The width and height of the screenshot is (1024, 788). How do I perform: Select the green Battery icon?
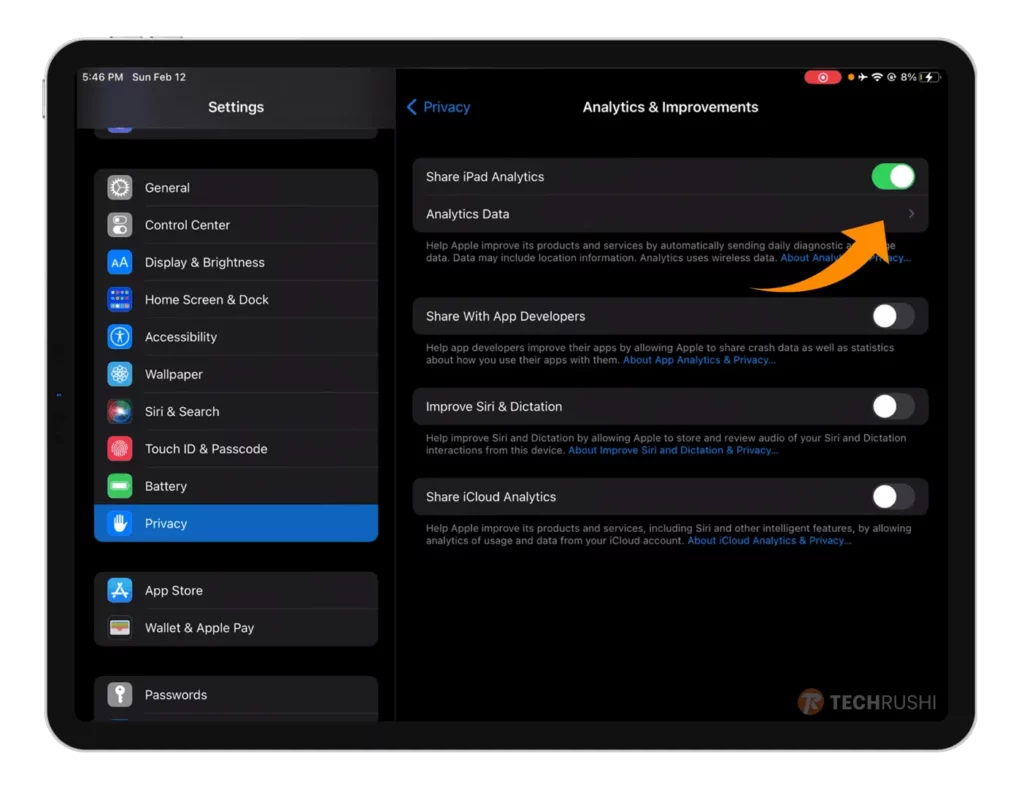(x=120, y=486)
